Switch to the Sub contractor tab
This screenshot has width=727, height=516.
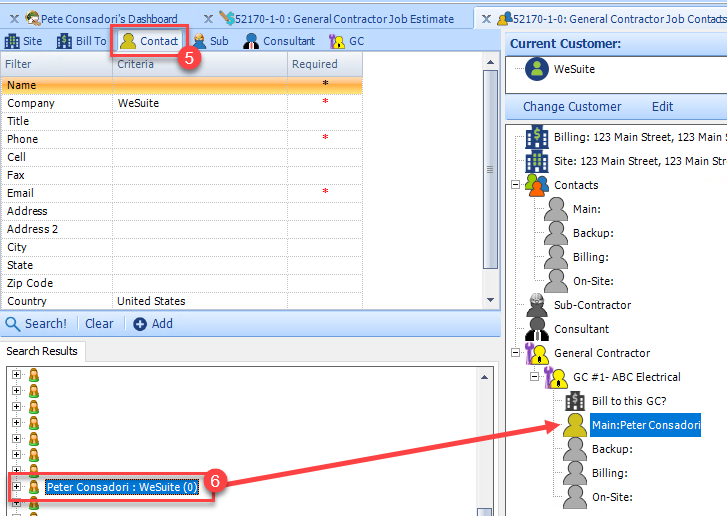[x=211, y=41]
